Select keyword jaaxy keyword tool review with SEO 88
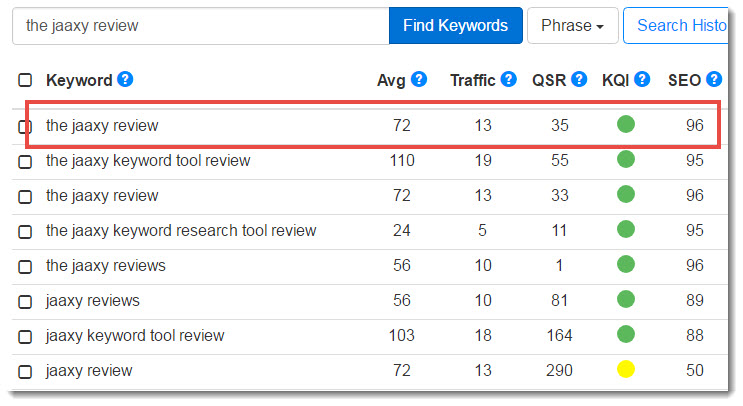 tap(135, 336)
